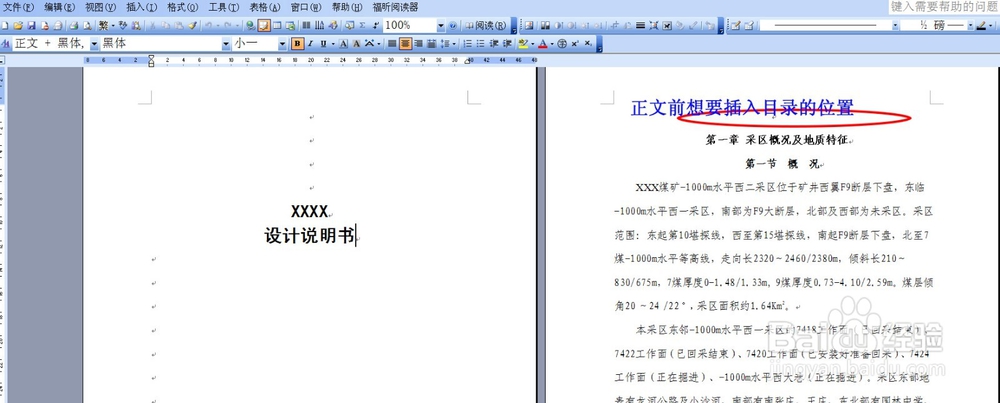Screen dimensions: 1000x403
Task: Open the border line style dropdown
Action: [x=895, y=26]
